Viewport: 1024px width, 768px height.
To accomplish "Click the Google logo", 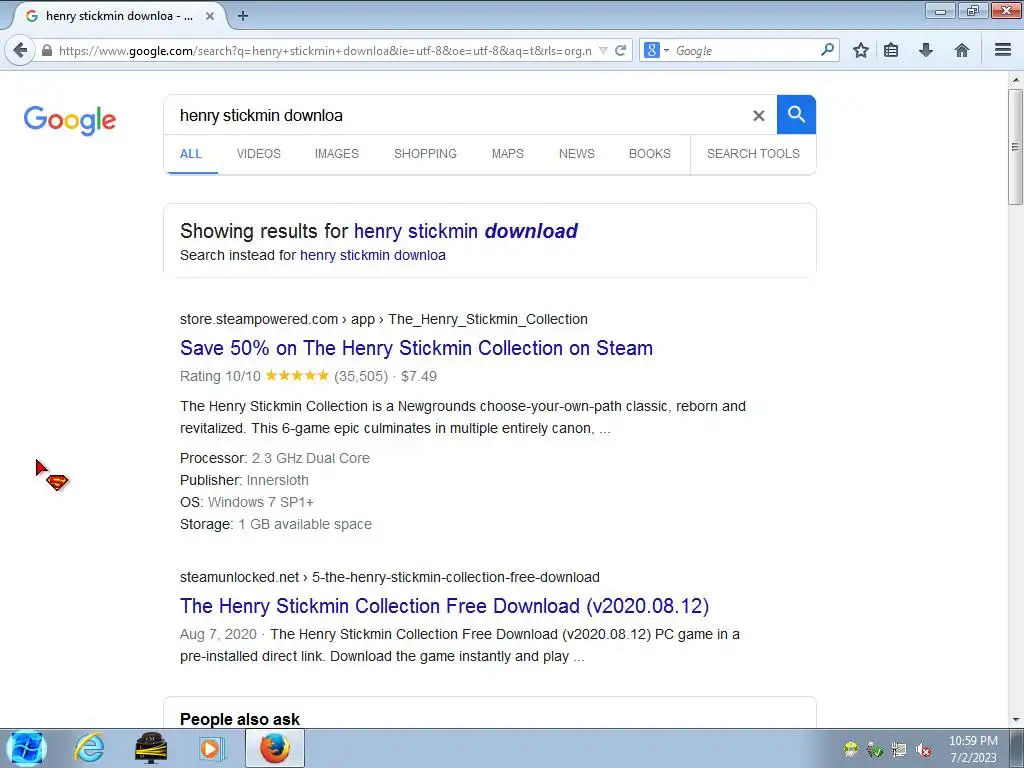I will click(69, 120).
